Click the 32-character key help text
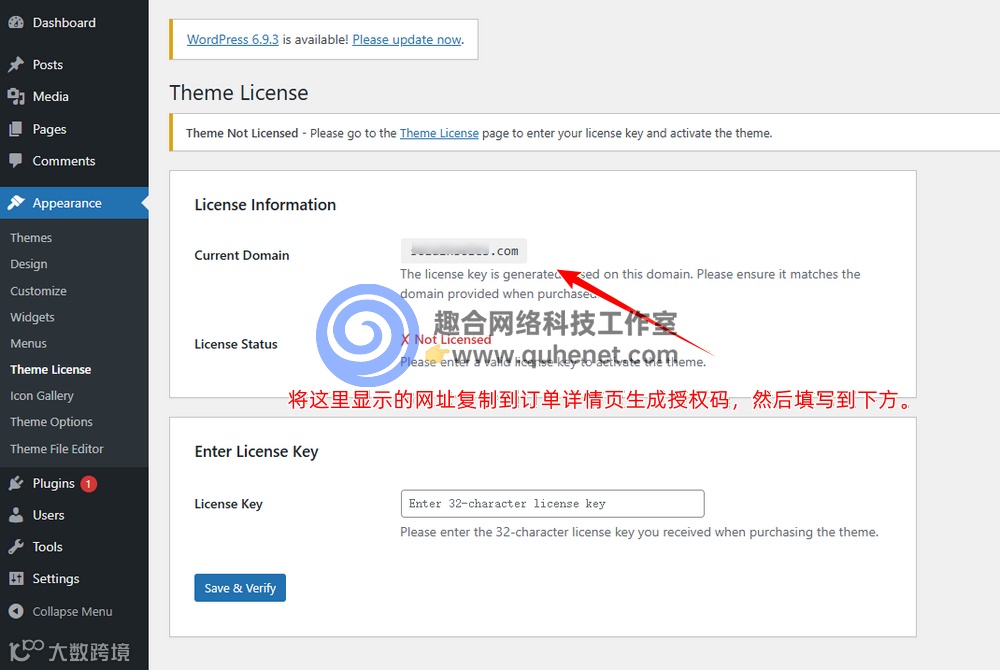This screenshot has height=670, width=1000. (639, 532)
